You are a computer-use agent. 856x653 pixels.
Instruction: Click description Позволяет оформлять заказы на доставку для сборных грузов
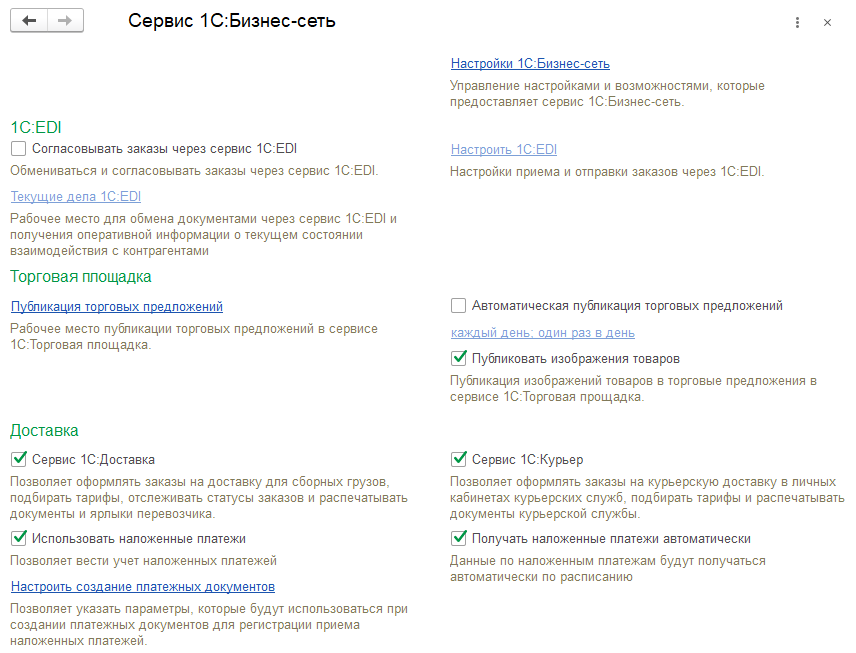click(209, 498)
